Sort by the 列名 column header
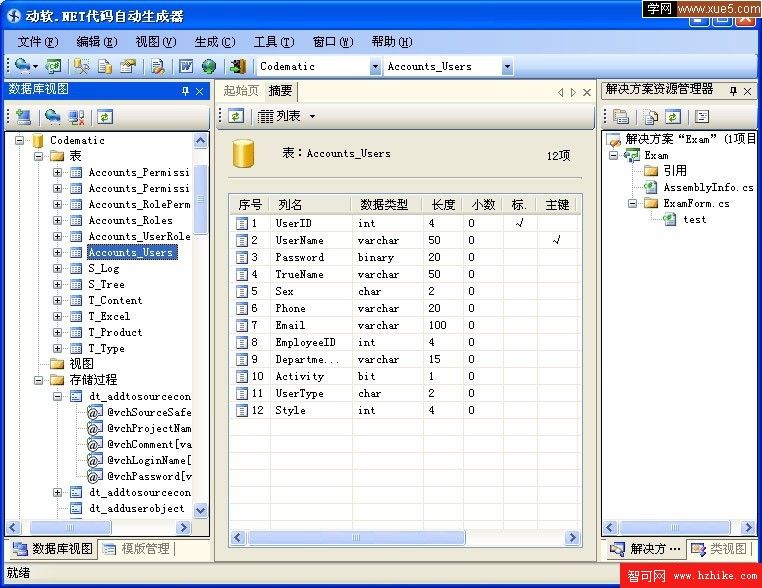The width and height of the screenshot is (762, 588). pos(311,205)
